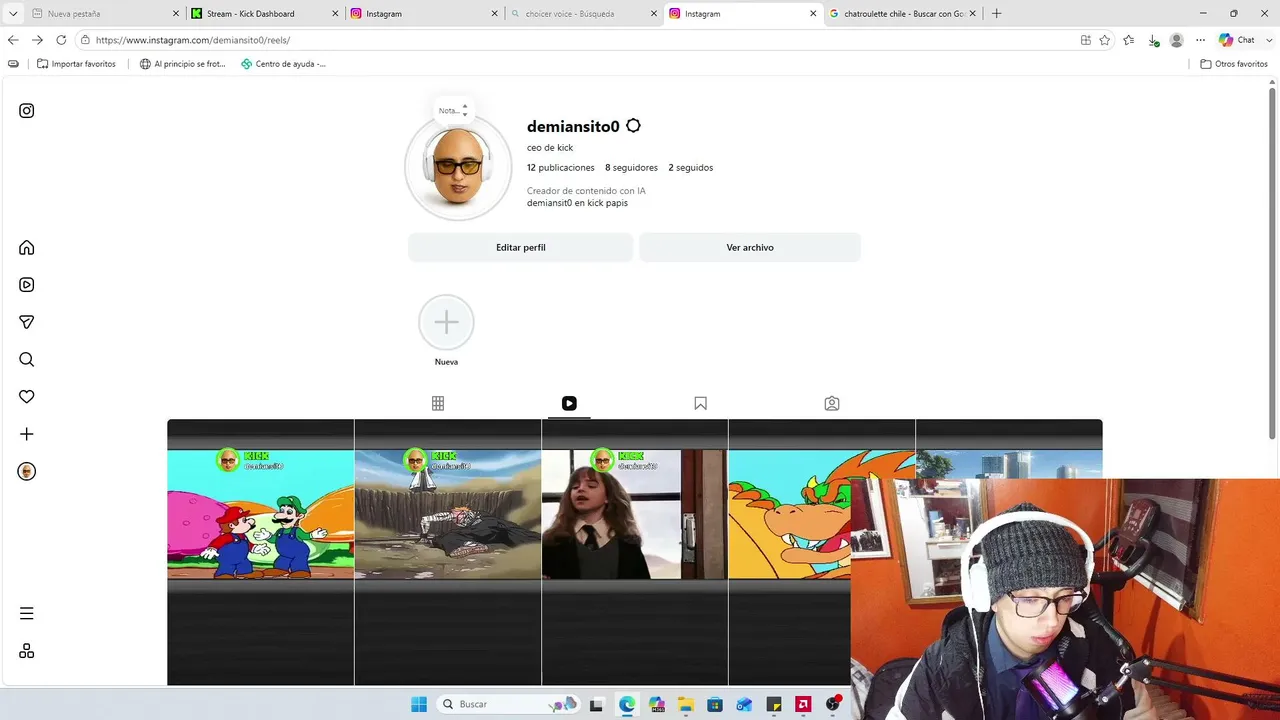Click the taskbar Buscar search box
Viewport: 1280px width, 720px height.
click(x=510, y=704)
